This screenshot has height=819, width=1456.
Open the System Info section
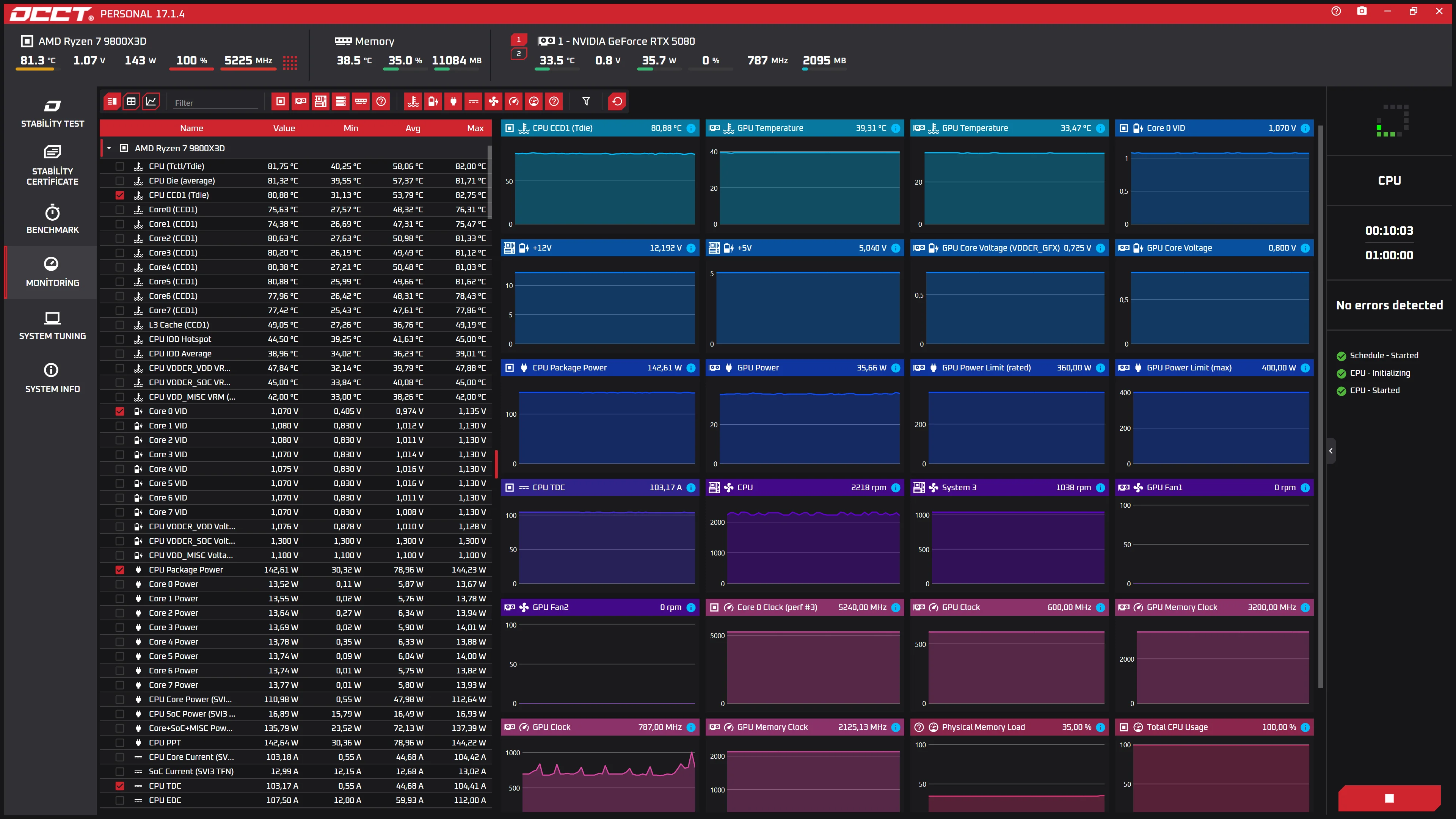(52, 379)
